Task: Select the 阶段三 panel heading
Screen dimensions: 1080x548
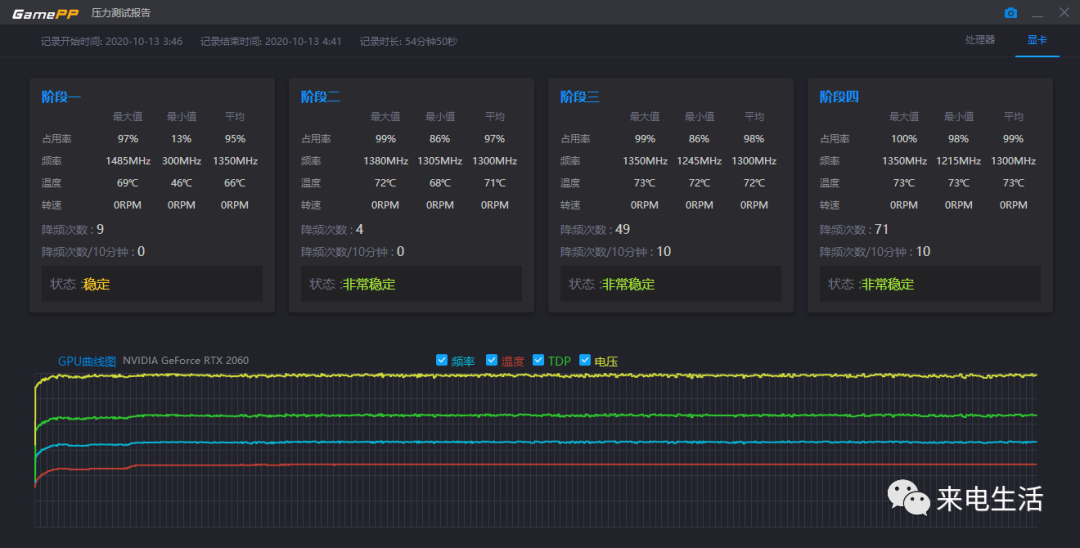Action: coord(580,97)
